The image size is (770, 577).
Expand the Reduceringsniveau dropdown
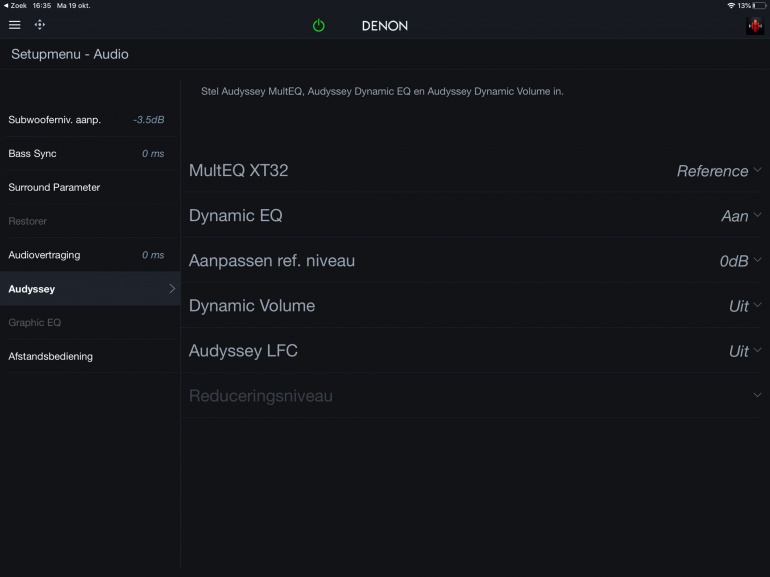(757, 396)
